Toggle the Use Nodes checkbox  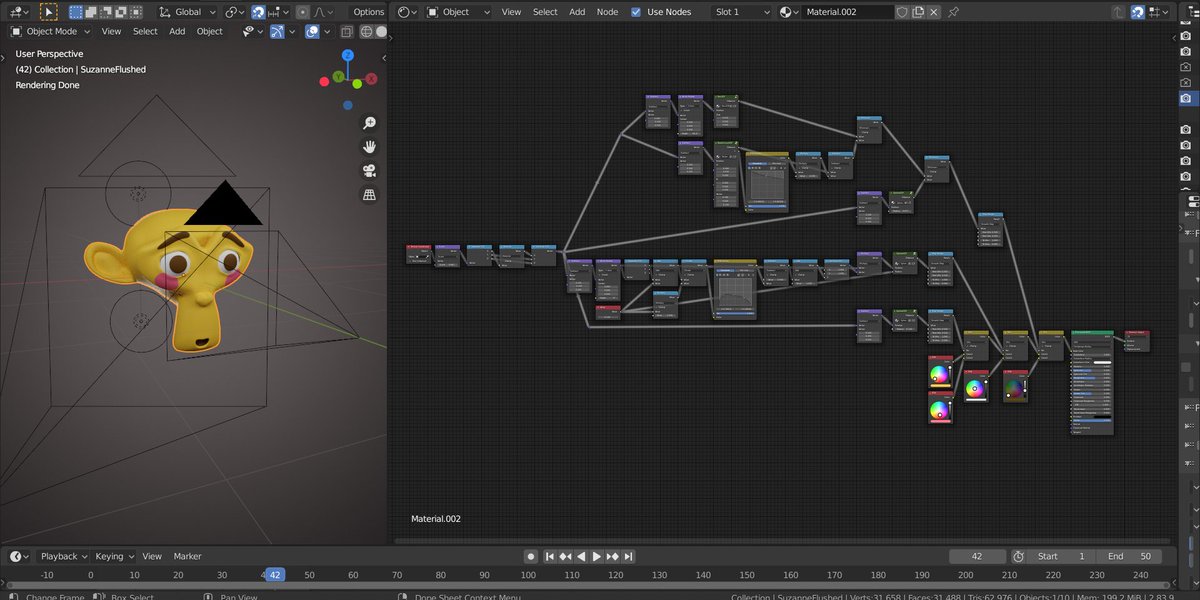click(x=637, y=12)
